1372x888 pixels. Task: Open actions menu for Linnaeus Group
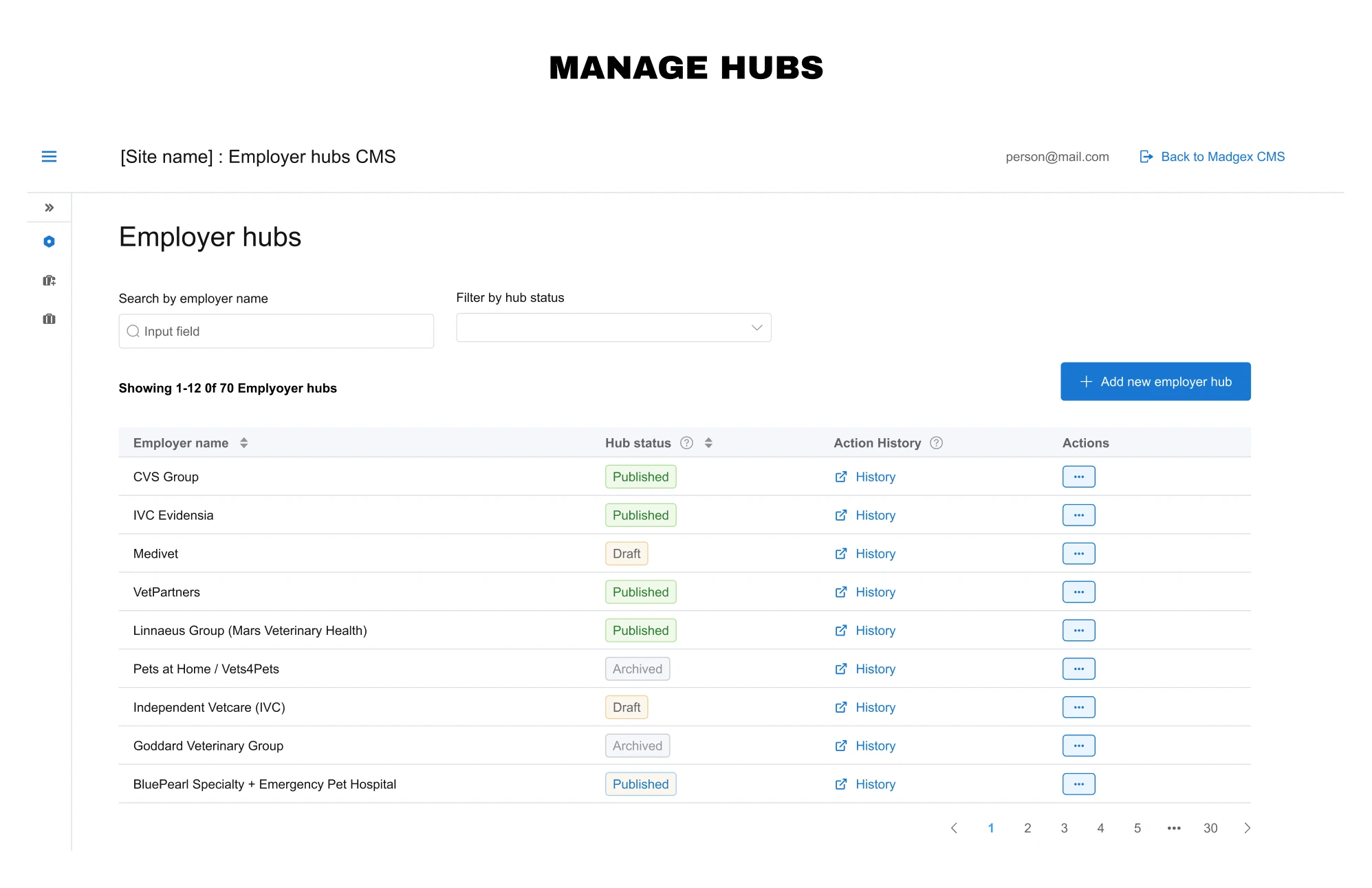pos(1078,631)
